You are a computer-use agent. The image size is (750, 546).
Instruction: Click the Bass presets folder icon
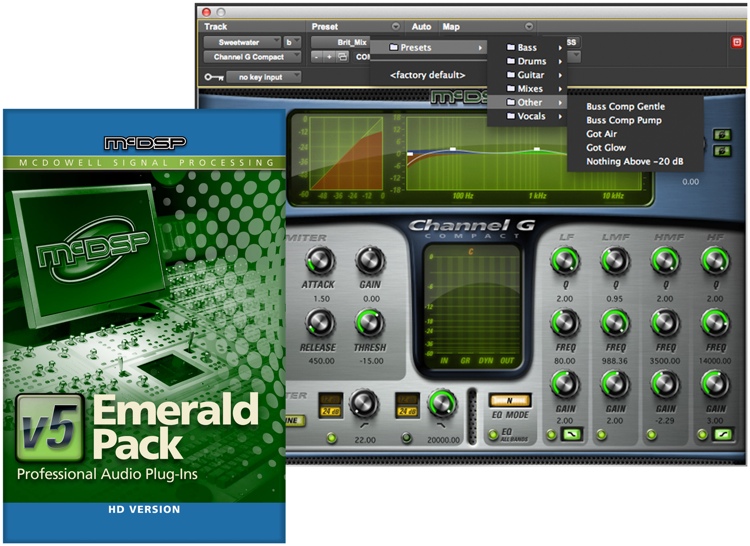[510, 47]
